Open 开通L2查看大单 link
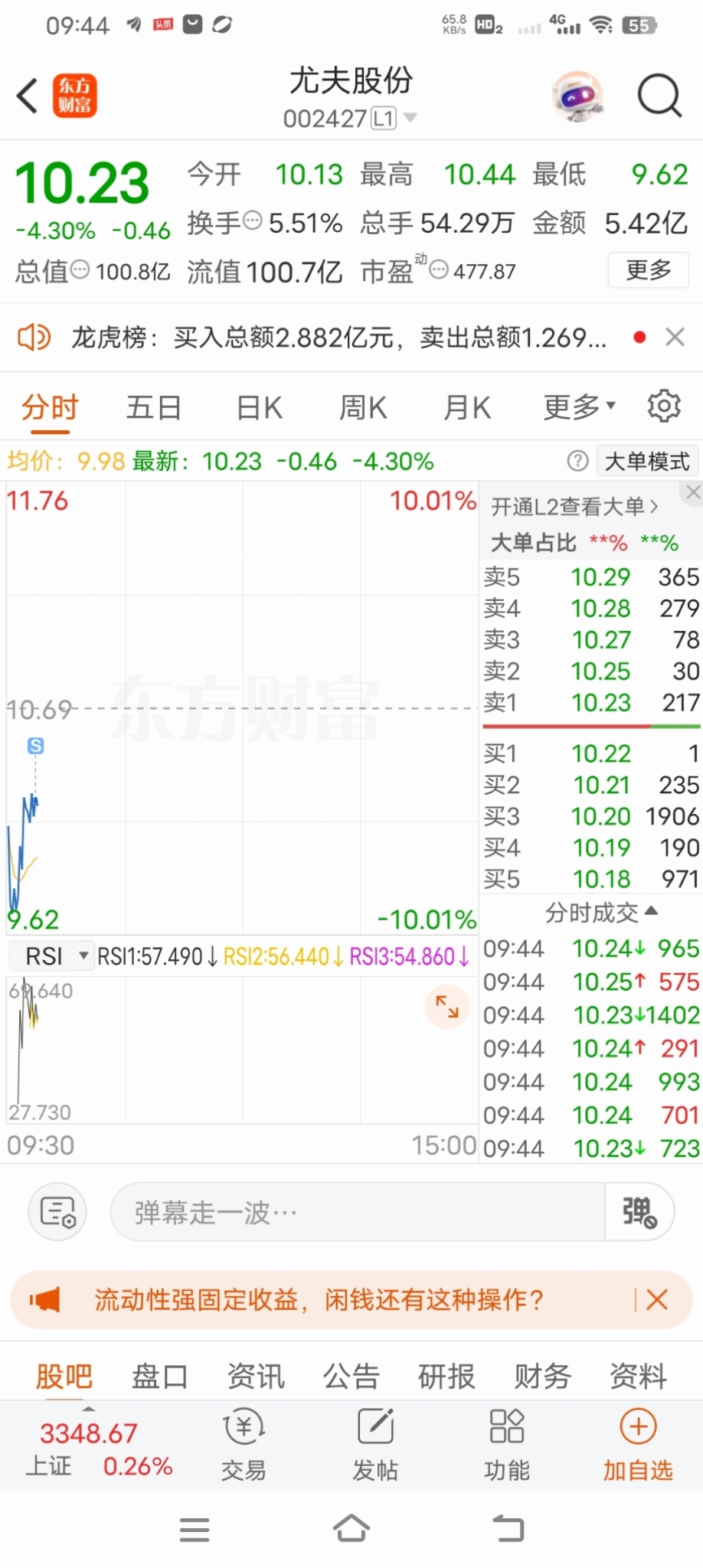The height and width of the screenshot is (1568, 703). pos(574,507)
